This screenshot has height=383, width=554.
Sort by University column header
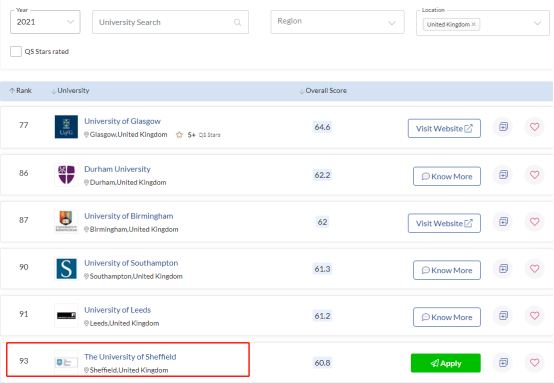(70, 91)
